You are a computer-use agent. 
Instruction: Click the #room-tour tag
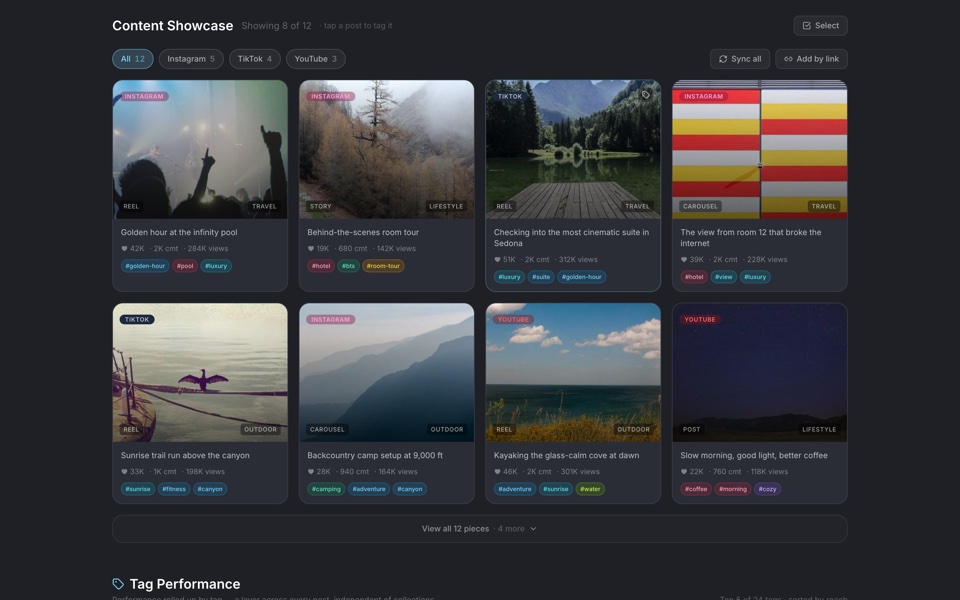pyautogui.click(x=383, y=266)
